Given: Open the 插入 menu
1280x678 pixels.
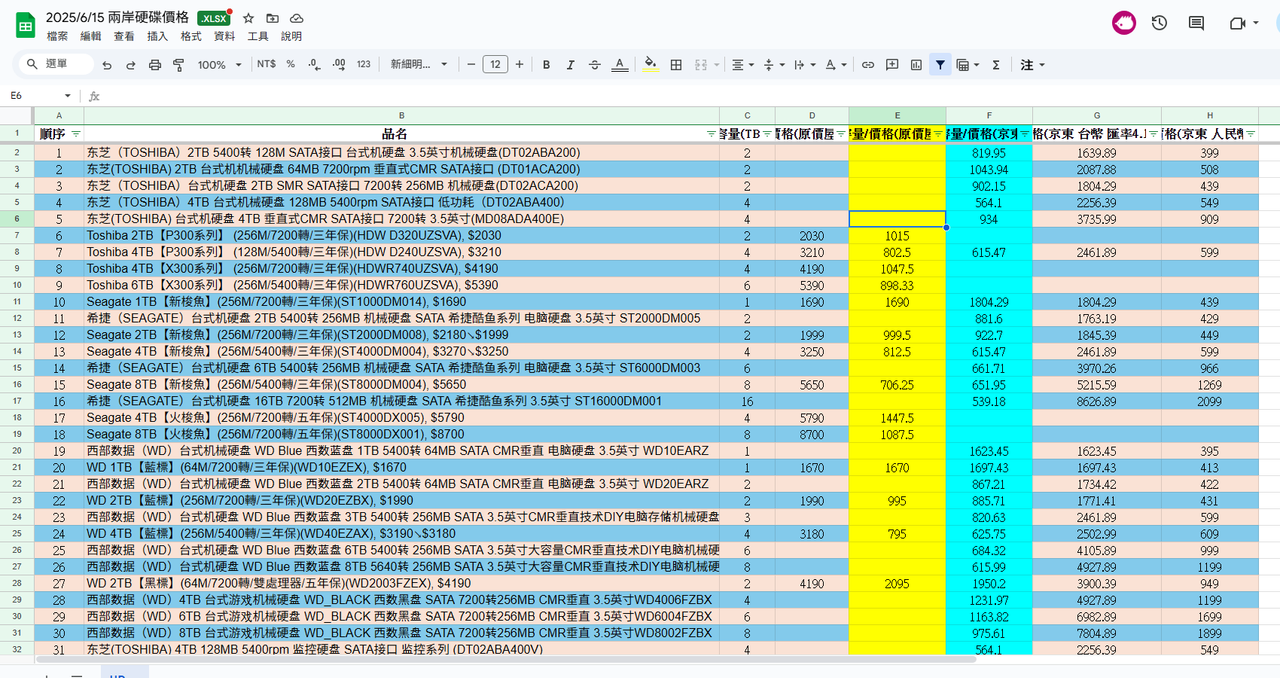Looking at the screenshot, I should (157, 36).
